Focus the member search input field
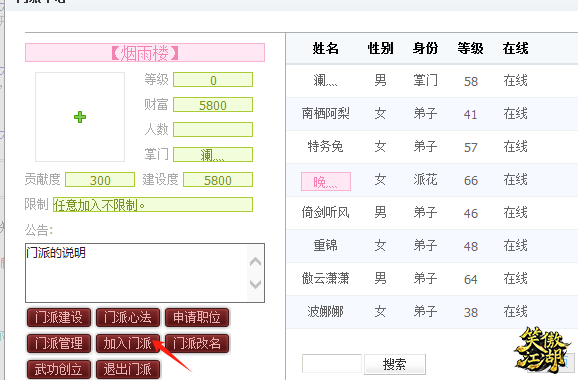 (x=331, y=364)
